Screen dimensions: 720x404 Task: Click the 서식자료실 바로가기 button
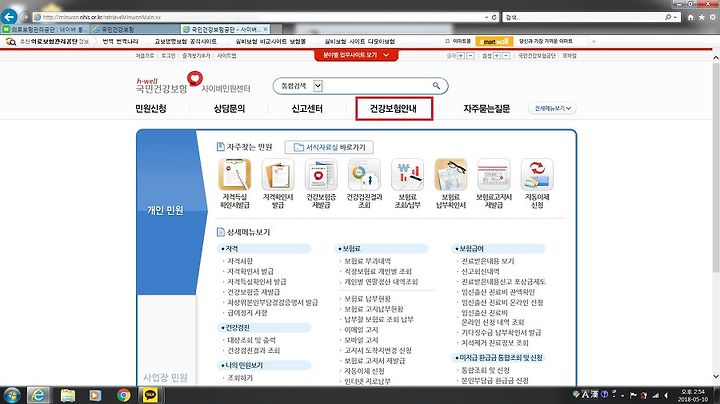click(329, 147)
